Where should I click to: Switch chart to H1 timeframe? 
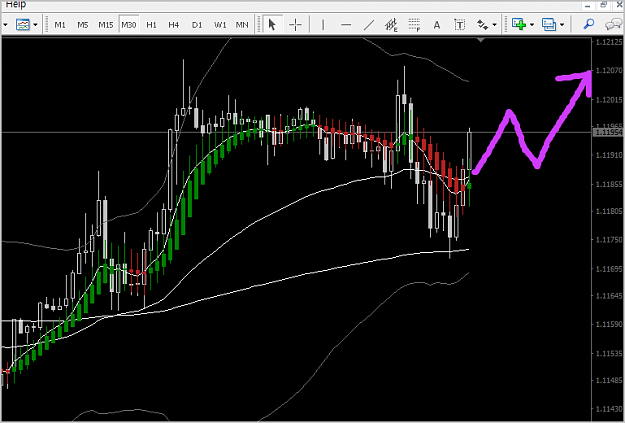[151, 25]
